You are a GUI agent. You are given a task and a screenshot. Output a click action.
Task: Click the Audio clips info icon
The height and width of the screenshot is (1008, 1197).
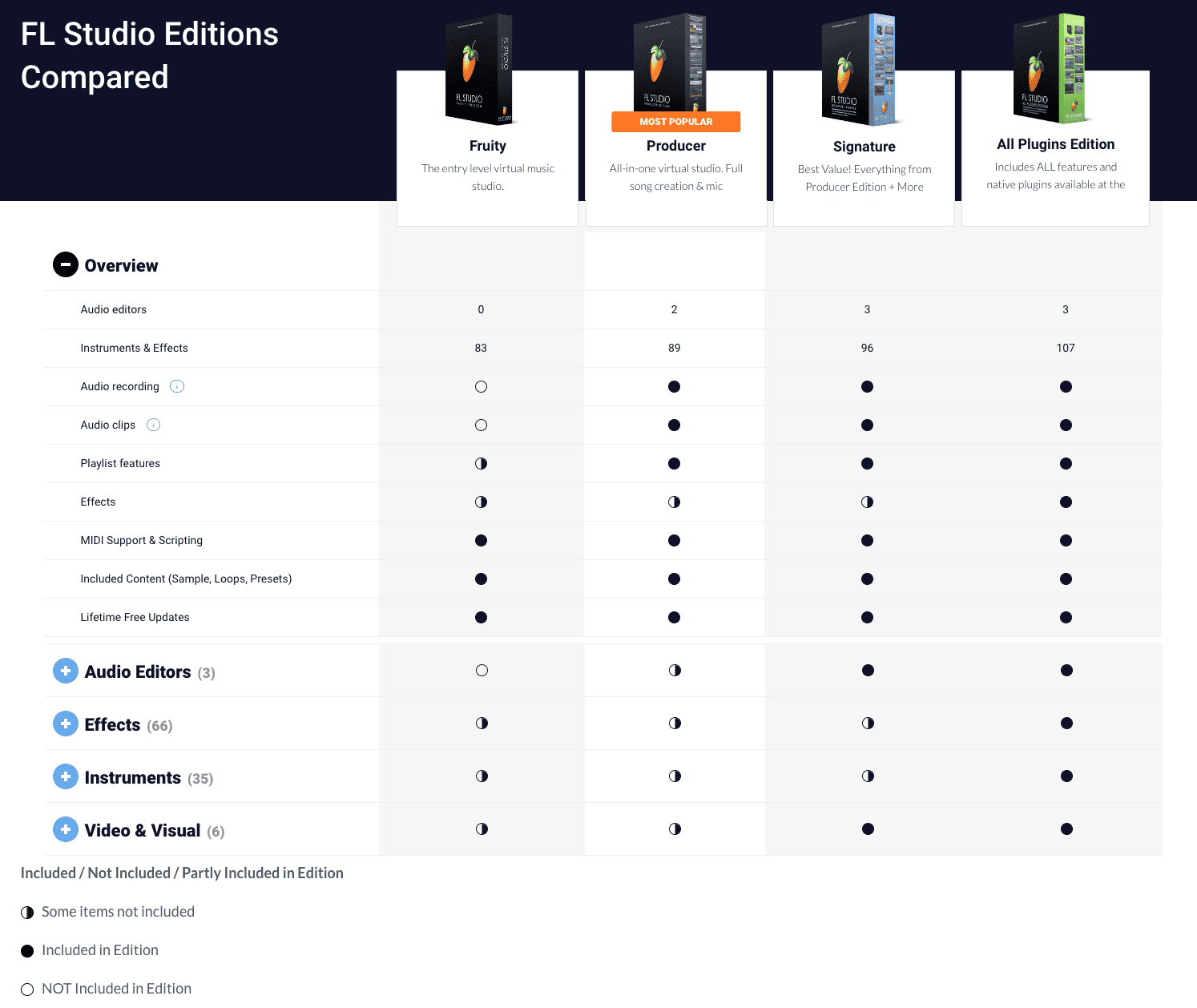pyautogui.click(x=154, y=425)
